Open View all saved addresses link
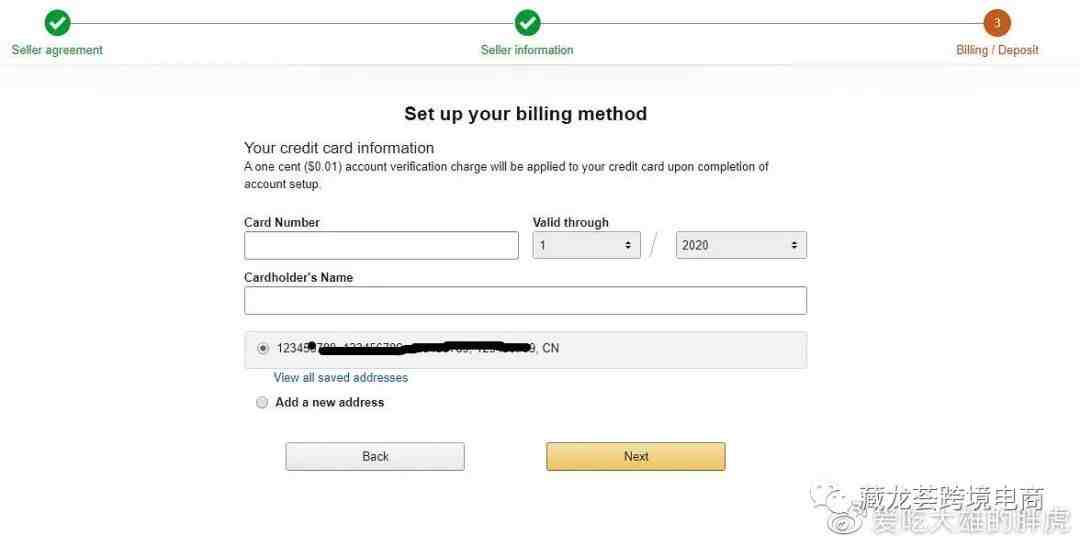Image resolution: width=1080 pixels, height=546 pixels. coord(340,377)
